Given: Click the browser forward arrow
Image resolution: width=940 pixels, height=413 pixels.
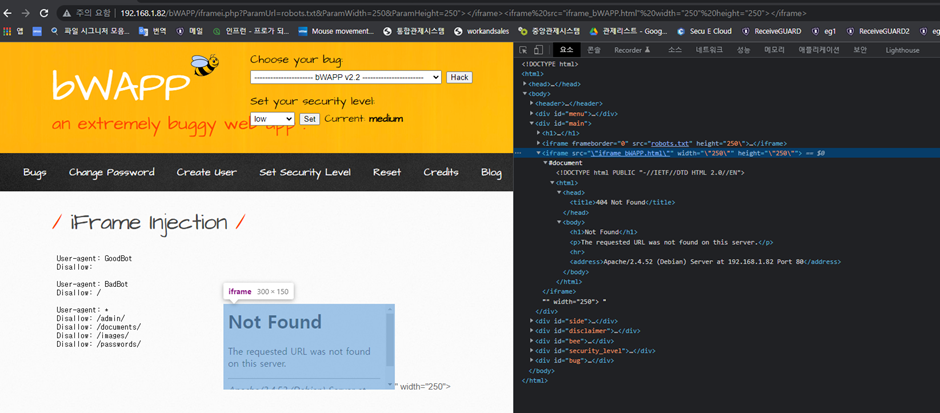Looking at the screenshot, I should click(x=25, y=13).
